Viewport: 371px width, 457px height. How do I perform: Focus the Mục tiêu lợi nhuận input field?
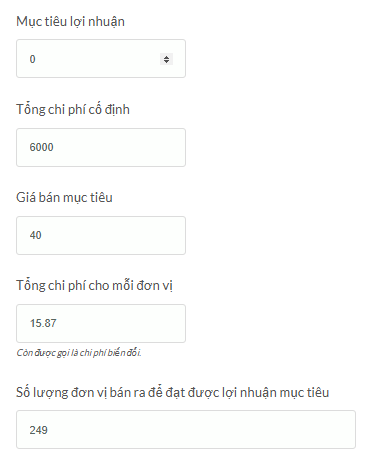click(101, 59)
